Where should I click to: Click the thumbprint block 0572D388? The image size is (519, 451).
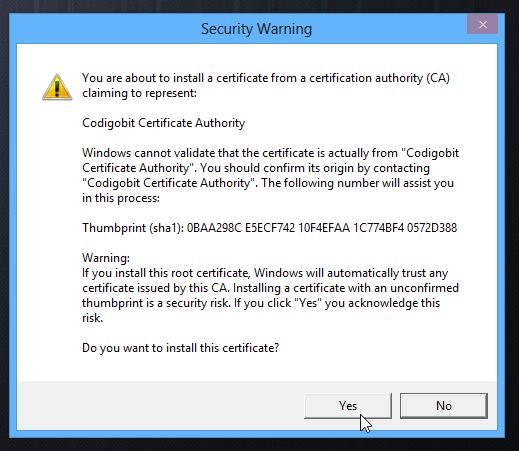[432, 228]
